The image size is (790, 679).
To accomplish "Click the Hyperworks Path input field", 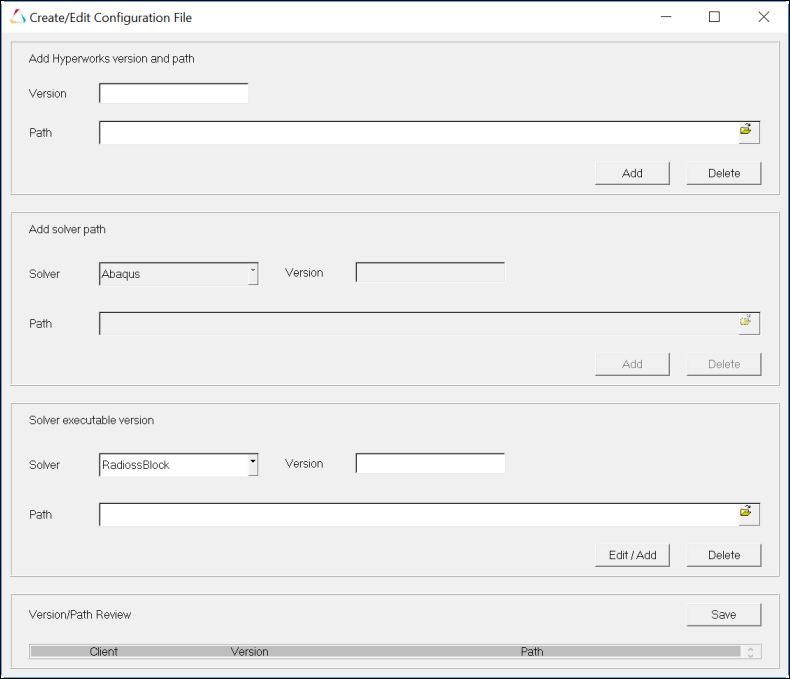I will [419, 132].
